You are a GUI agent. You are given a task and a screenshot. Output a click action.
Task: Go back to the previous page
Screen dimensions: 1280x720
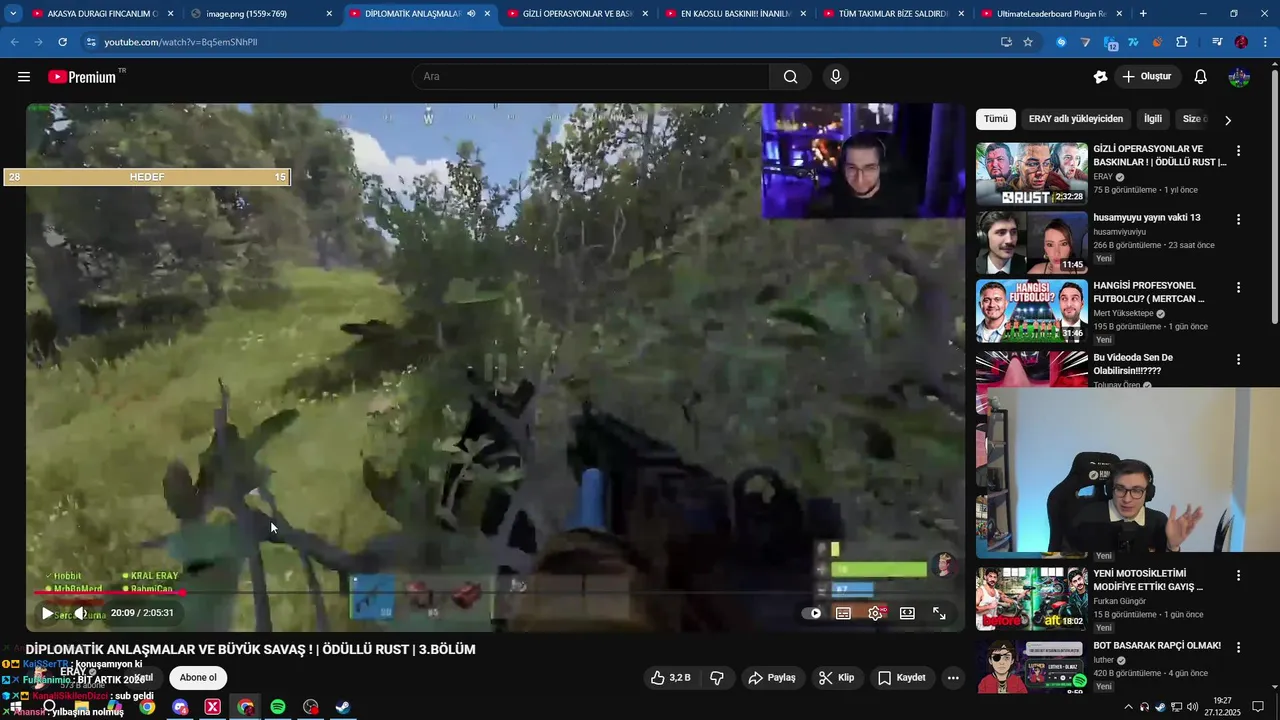(x=14, y=42)
